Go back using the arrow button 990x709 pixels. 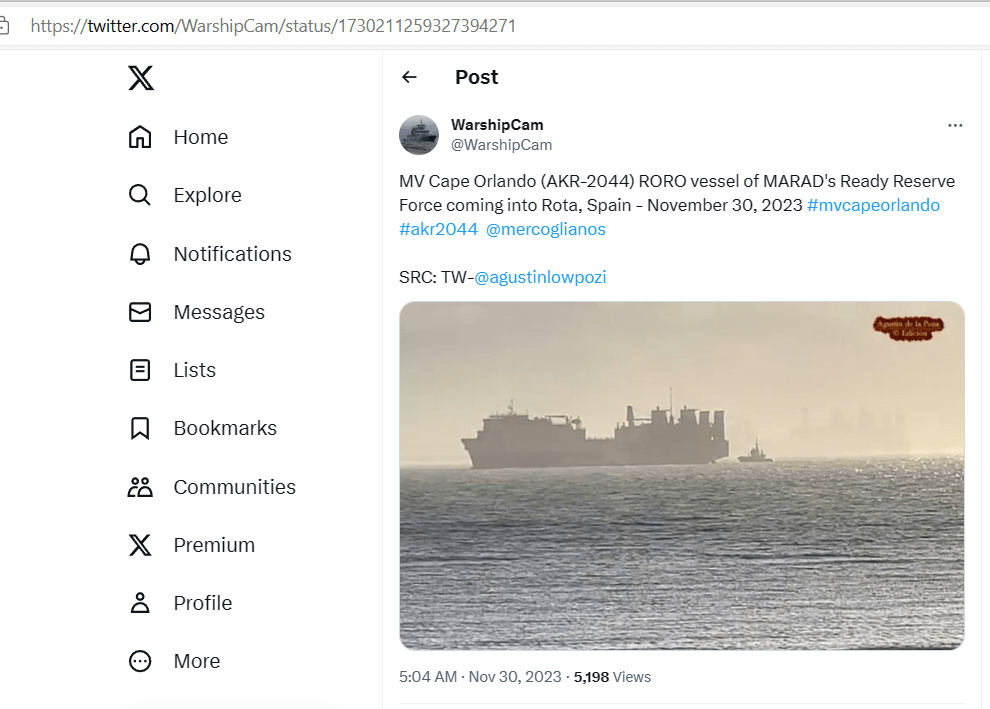click(x=409, y=77)
